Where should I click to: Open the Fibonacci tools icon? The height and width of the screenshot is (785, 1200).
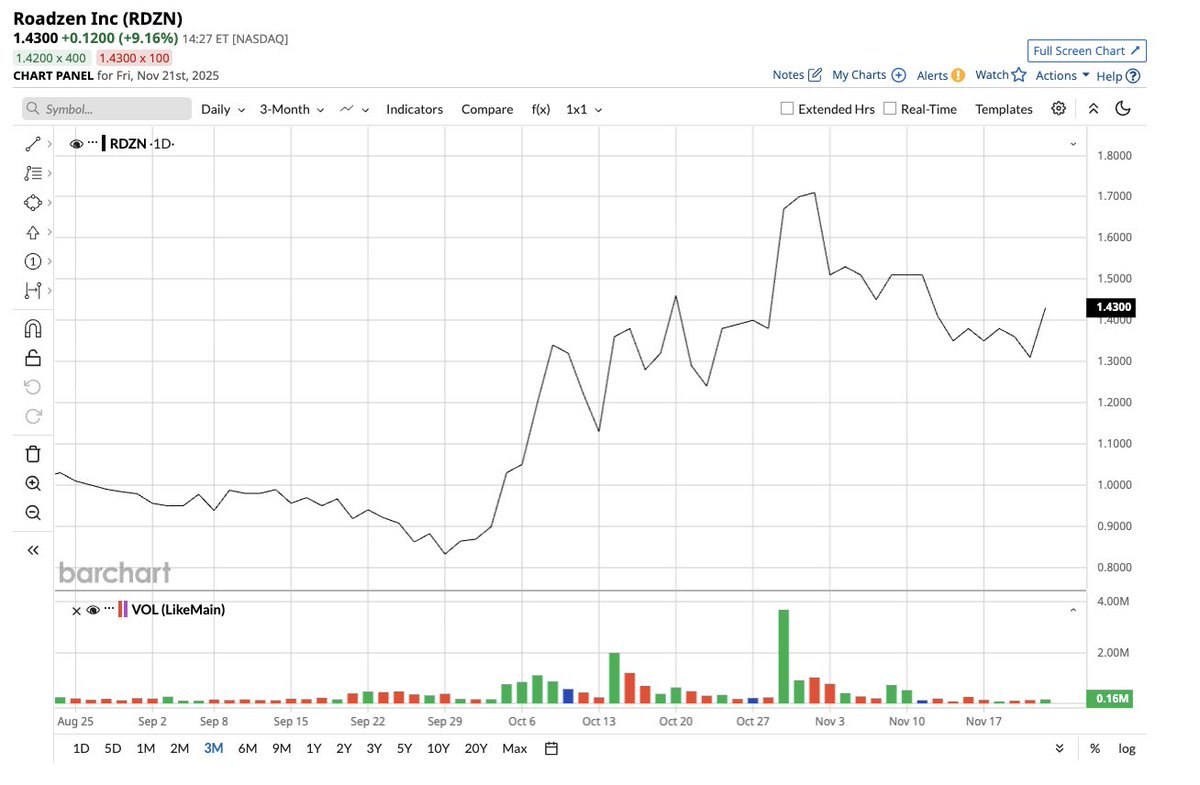(x=32, y=173)
